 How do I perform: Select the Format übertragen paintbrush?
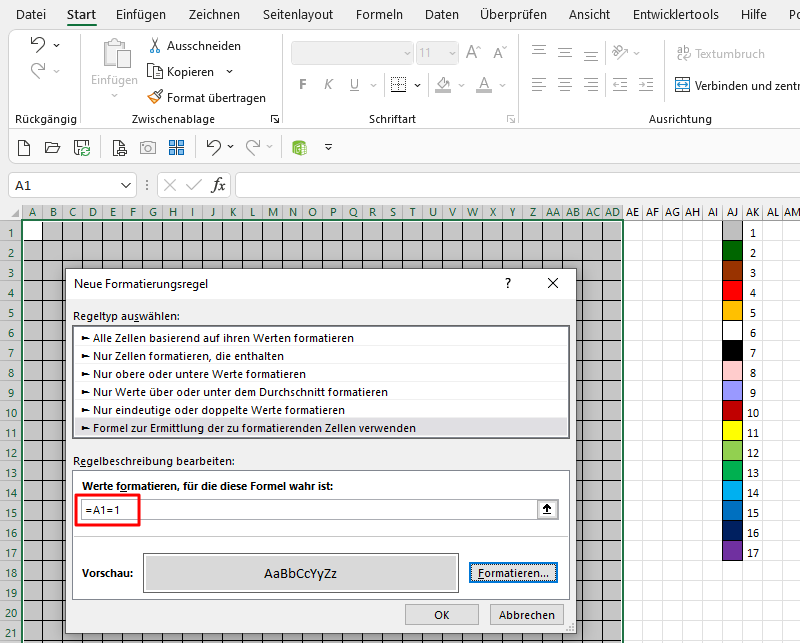coord(155,98)
